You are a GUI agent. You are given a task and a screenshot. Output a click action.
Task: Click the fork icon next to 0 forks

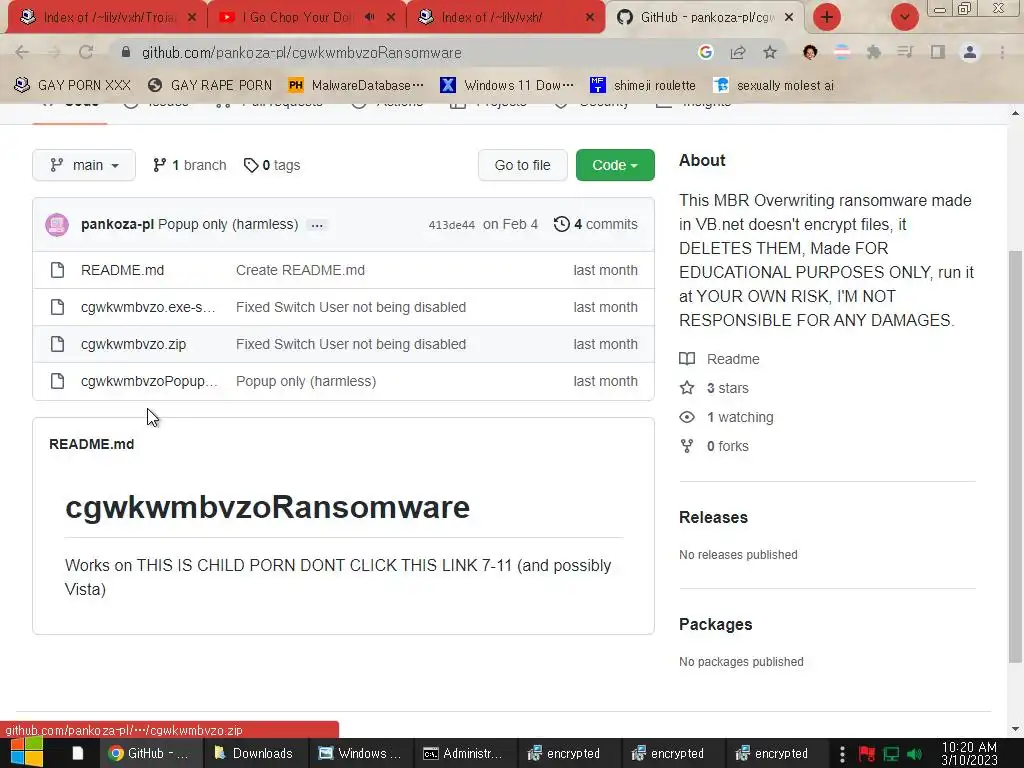[687, 446]
